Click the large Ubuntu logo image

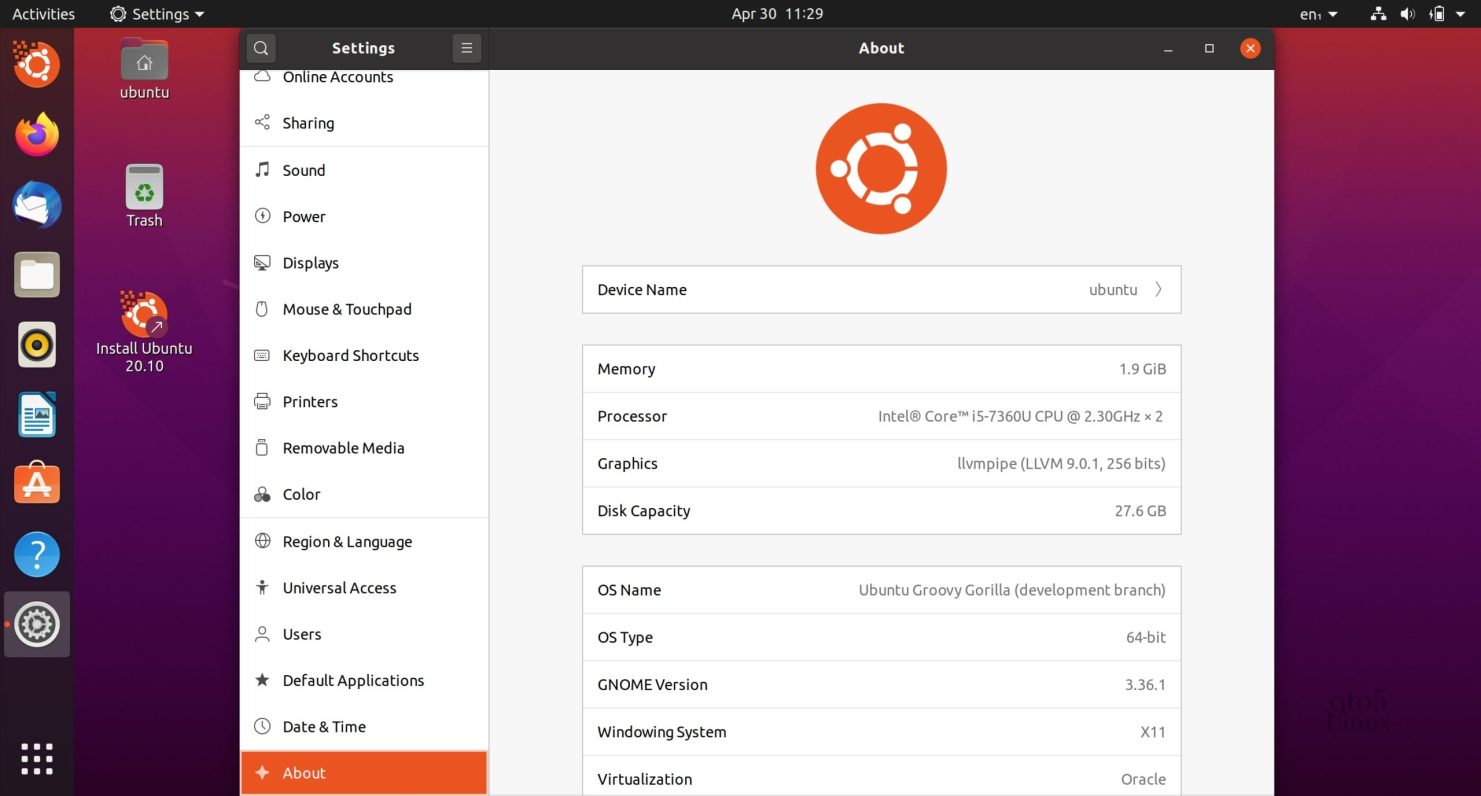tap(881, 168)
